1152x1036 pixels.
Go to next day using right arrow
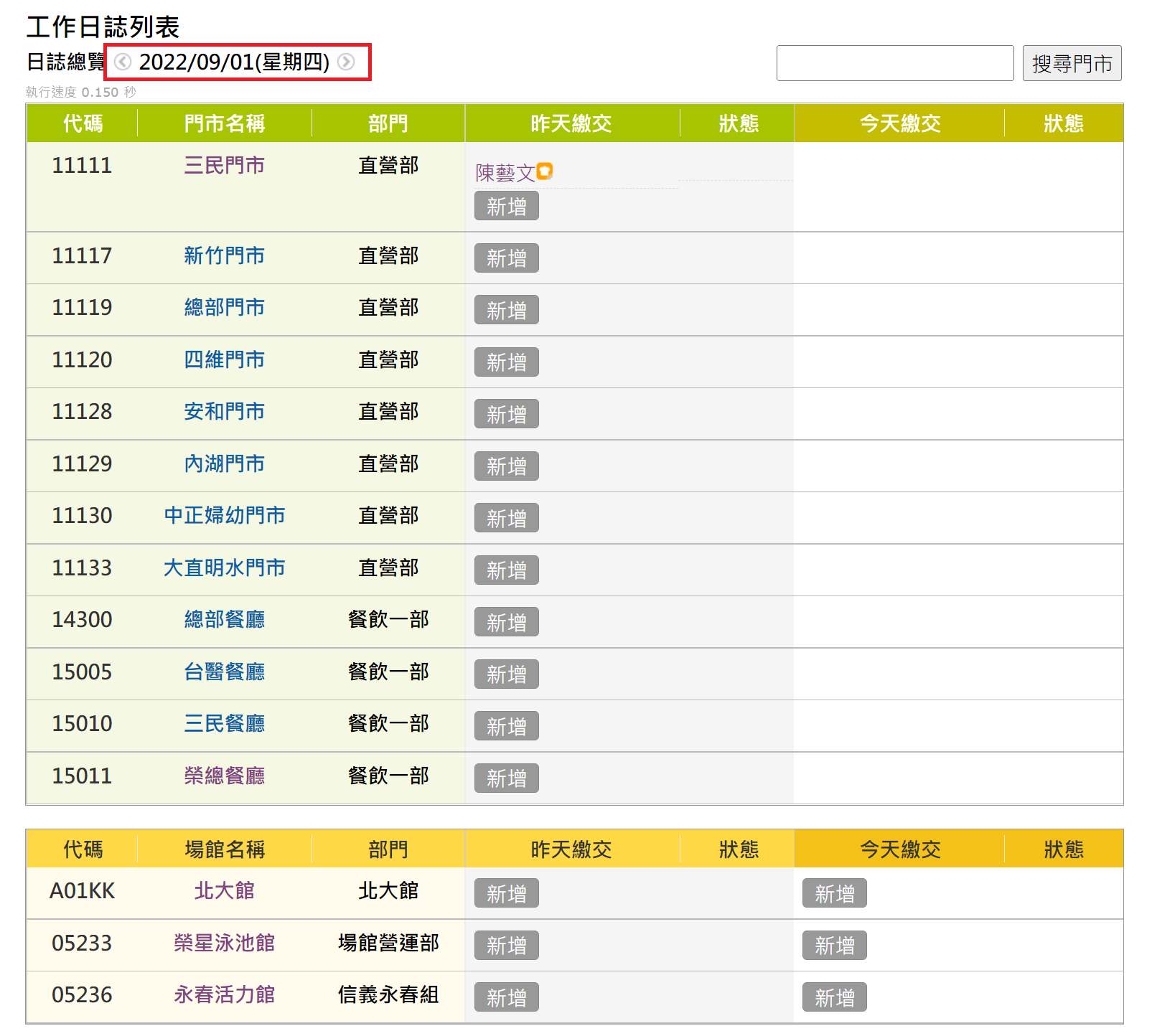click(x=346, y=62)
